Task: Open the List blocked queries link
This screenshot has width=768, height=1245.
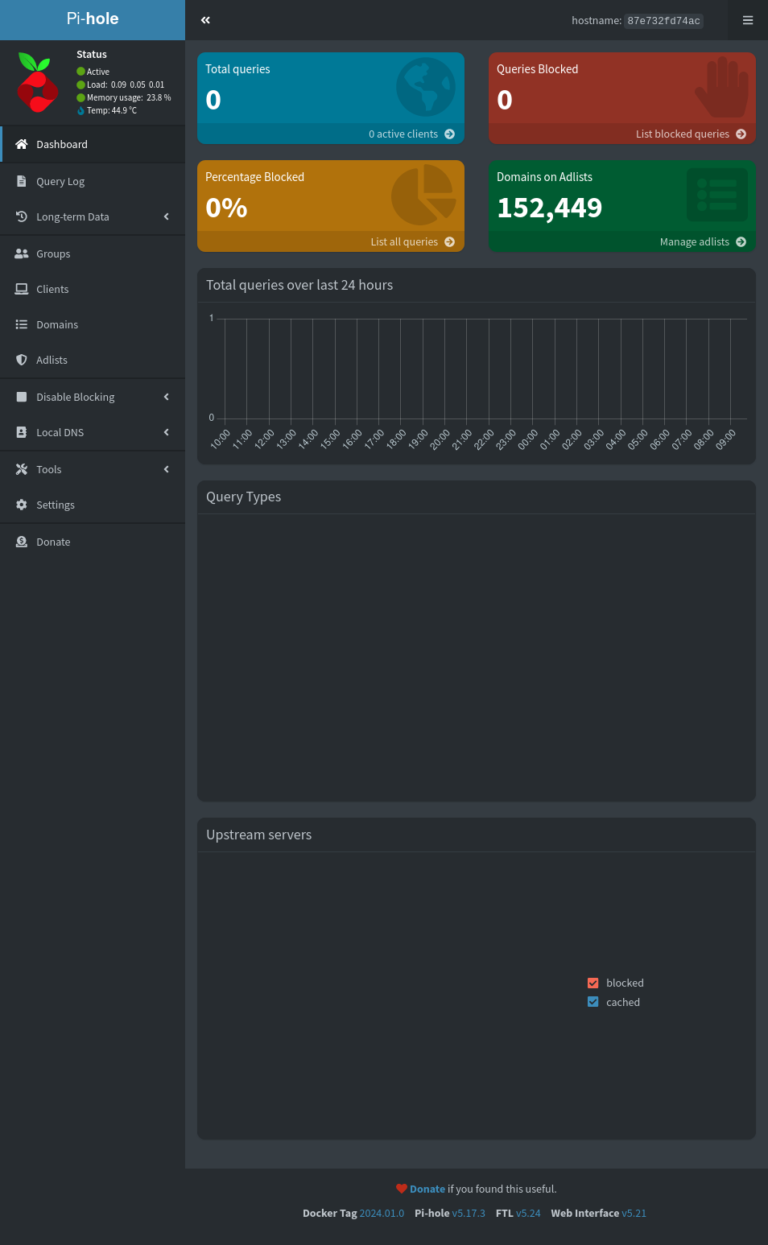Action: coord(690,134)
